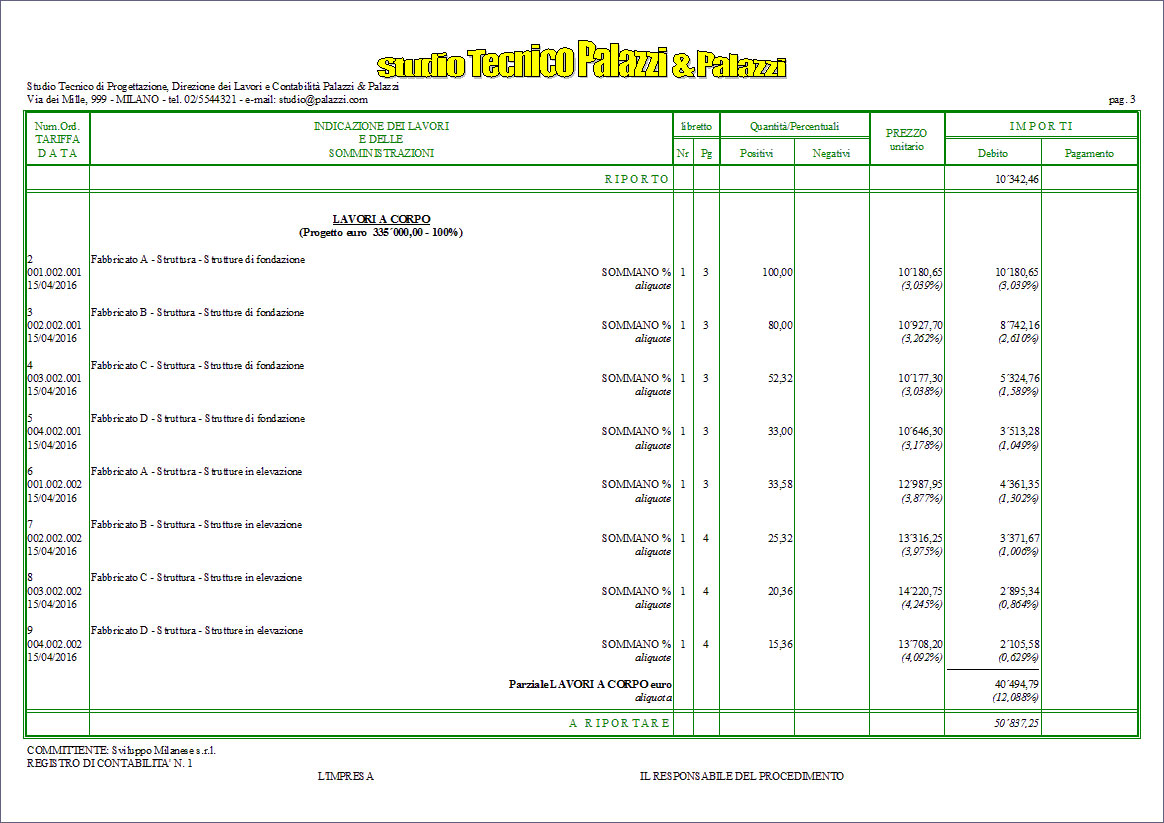Click the partial aliquota (12,088%)
This screenshot has width=1164, height=823.
tap(1016, 698)
